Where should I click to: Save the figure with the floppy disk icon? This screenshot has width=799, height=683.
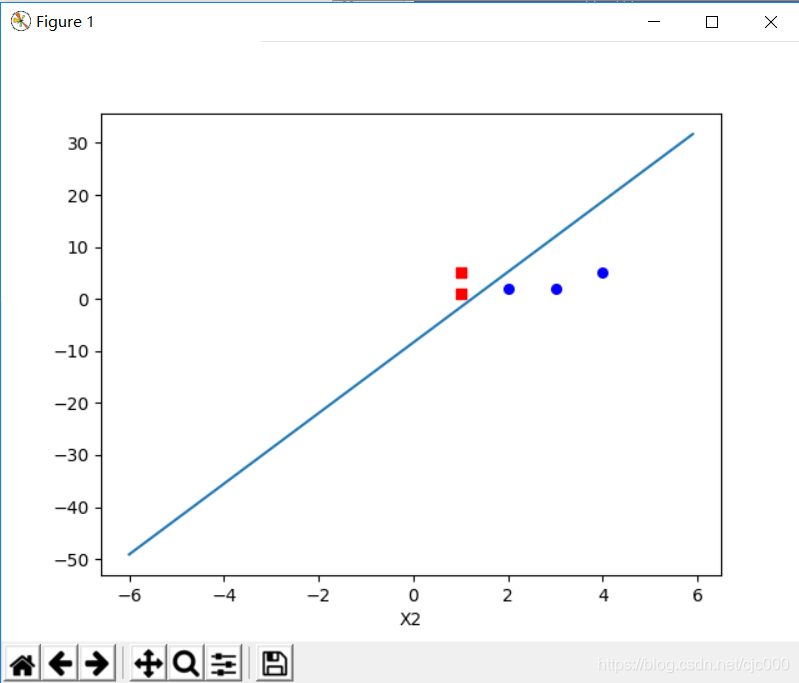coord(275,664)
